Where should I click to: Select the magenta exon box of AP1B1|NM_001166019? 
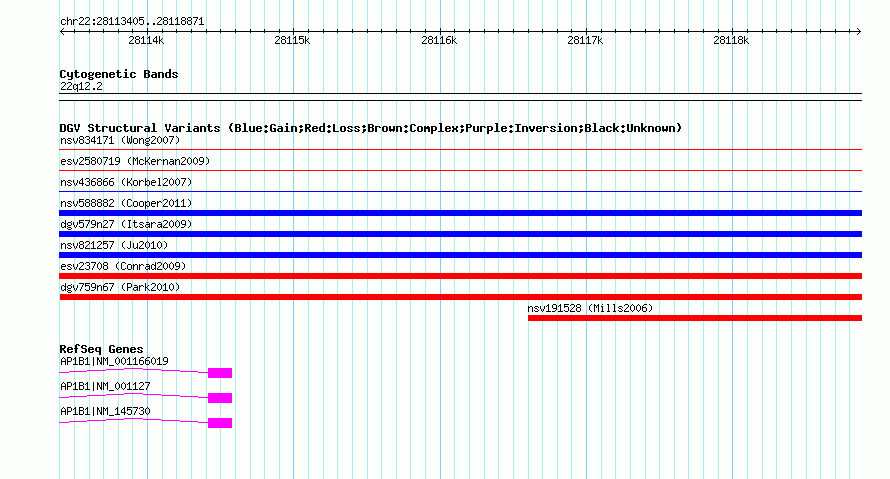point(220,373)
